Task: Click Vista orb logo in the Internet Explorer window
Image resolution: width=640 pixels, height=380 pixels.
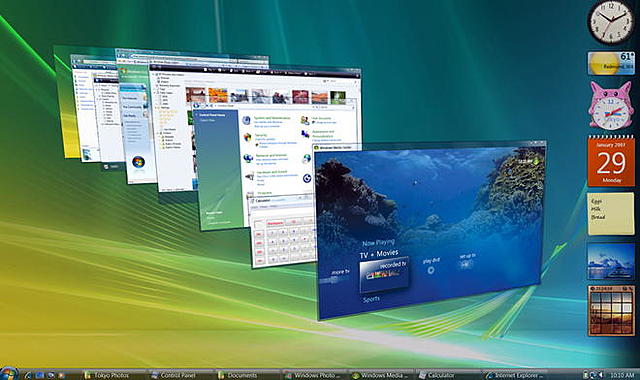Action: tap(138, 162)
